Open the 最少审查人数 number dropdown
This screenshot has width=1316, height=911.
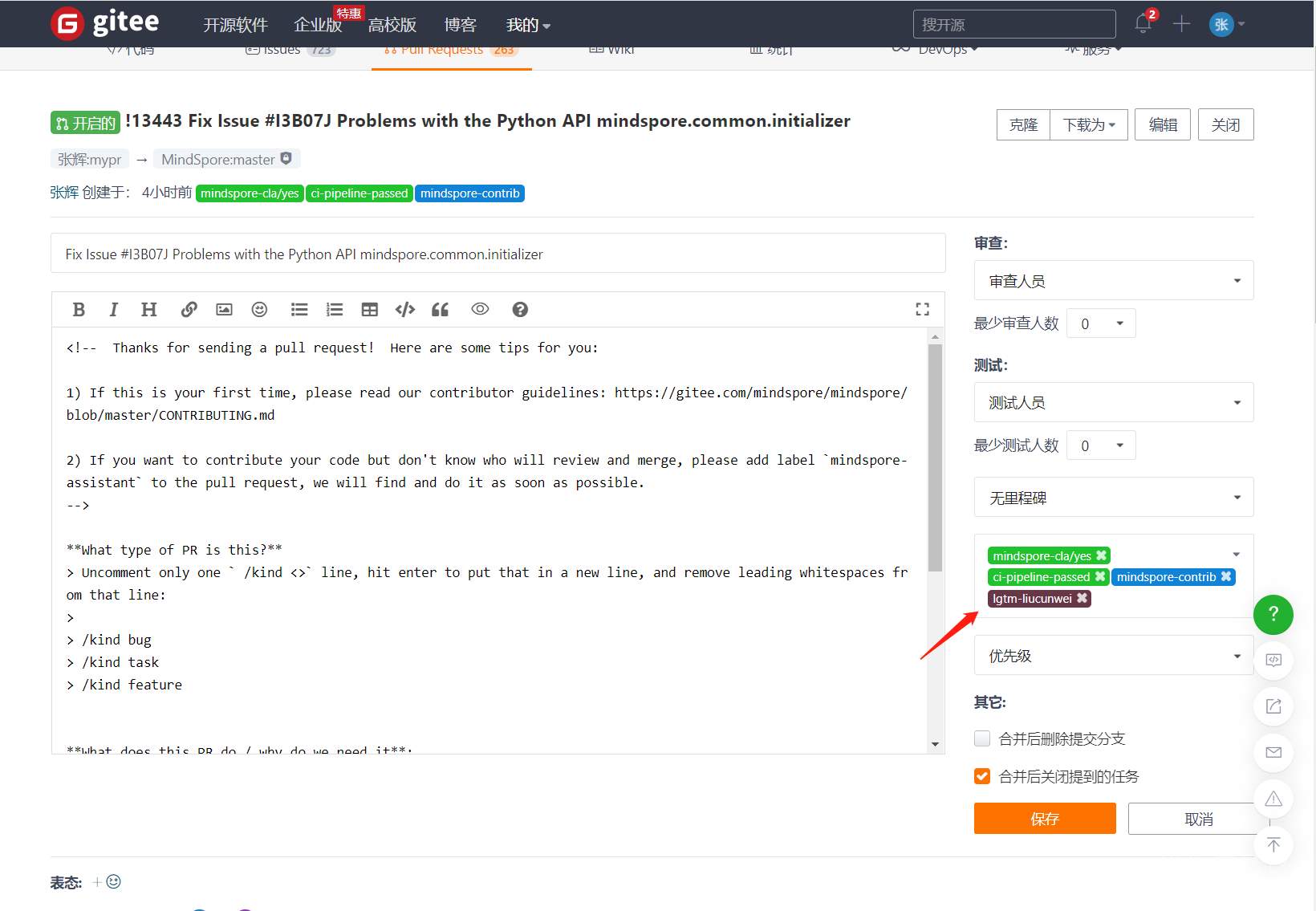pos(1101,323)
